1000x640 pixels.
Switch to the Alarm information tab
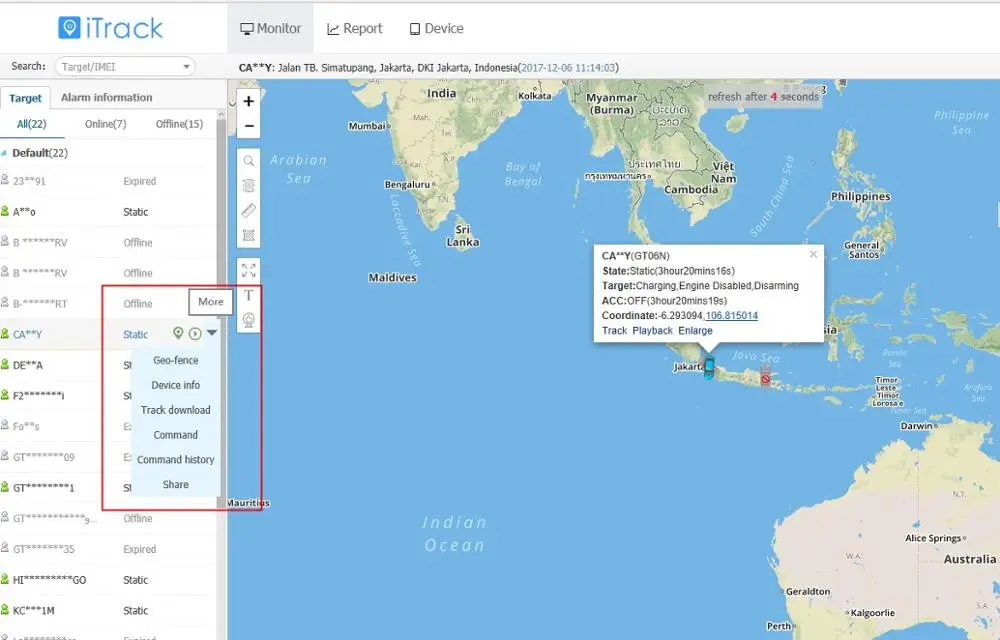pos(106,98)
